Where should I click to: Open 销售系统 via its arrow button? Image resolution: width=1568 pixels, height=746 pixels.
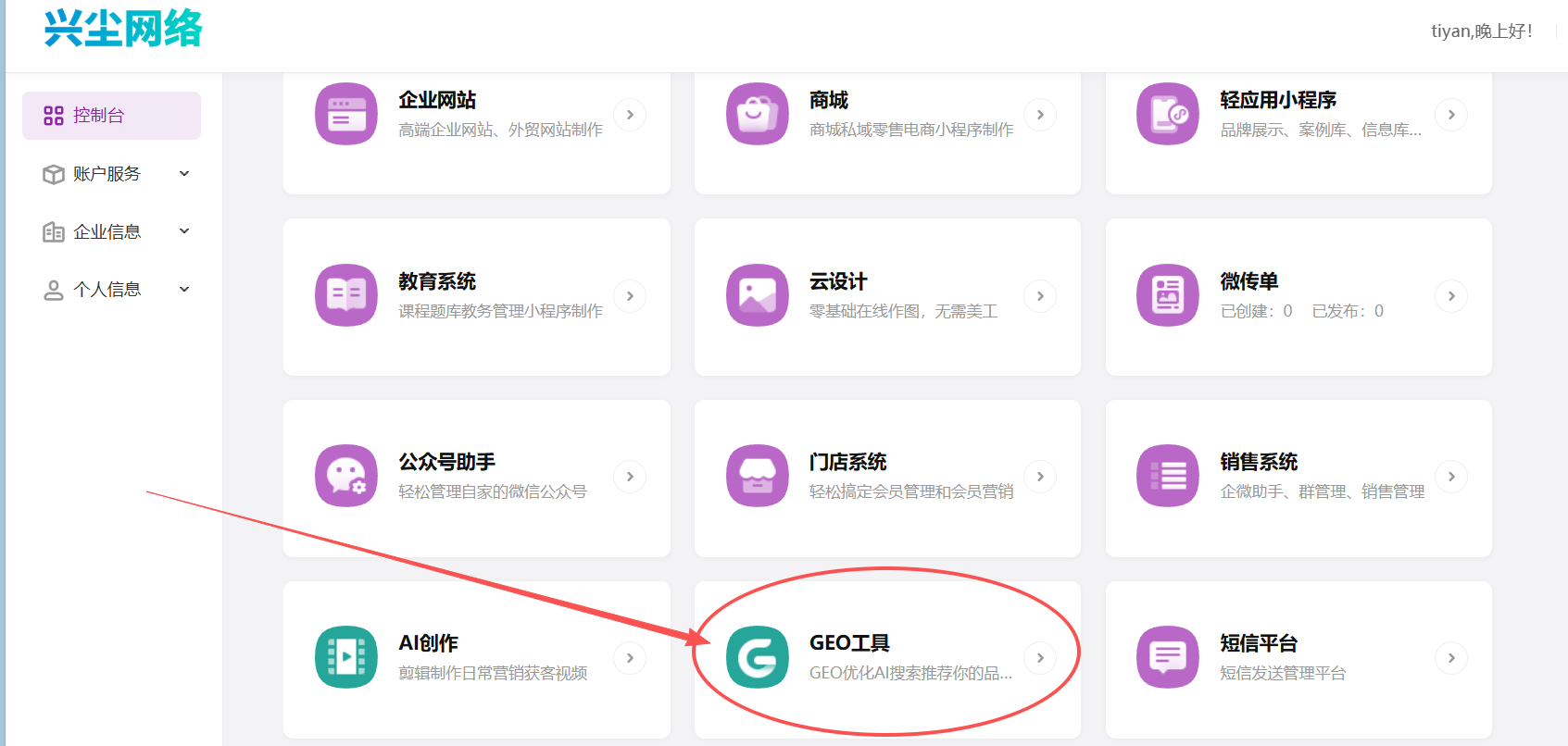[1451, 477]
